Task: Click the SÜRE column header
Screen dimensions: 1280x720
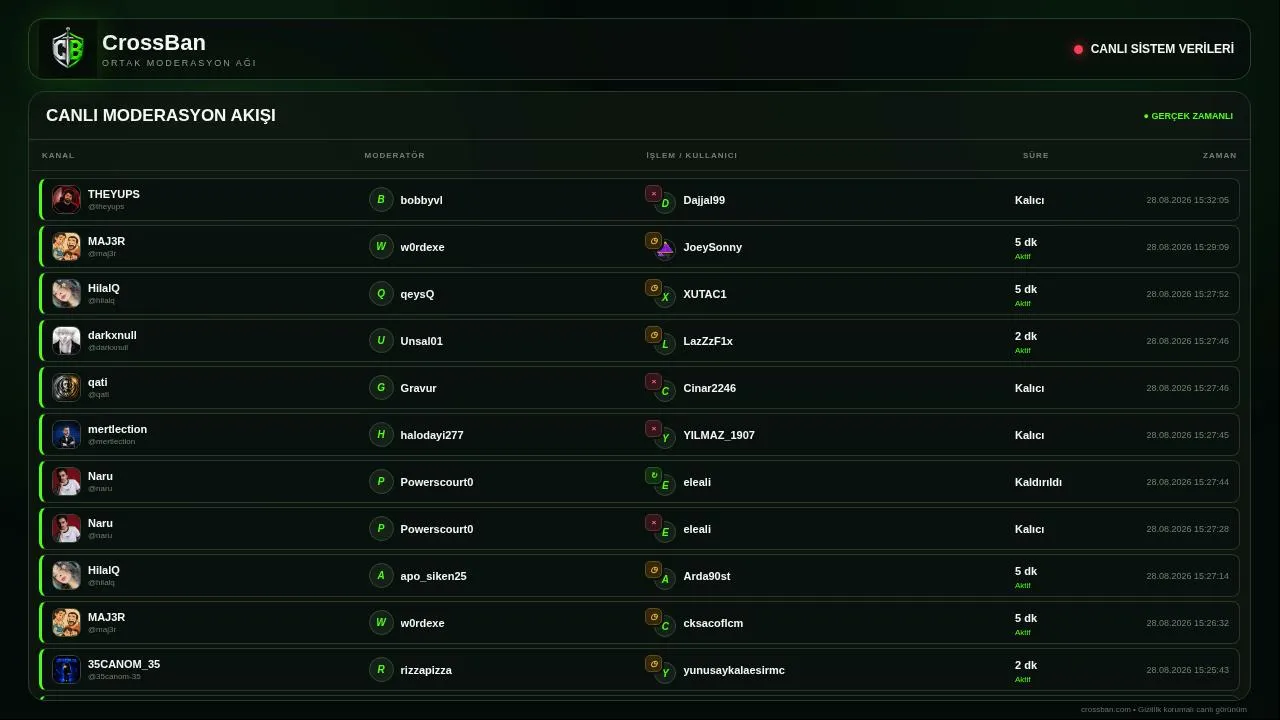Action: [x=1035, y=155]
